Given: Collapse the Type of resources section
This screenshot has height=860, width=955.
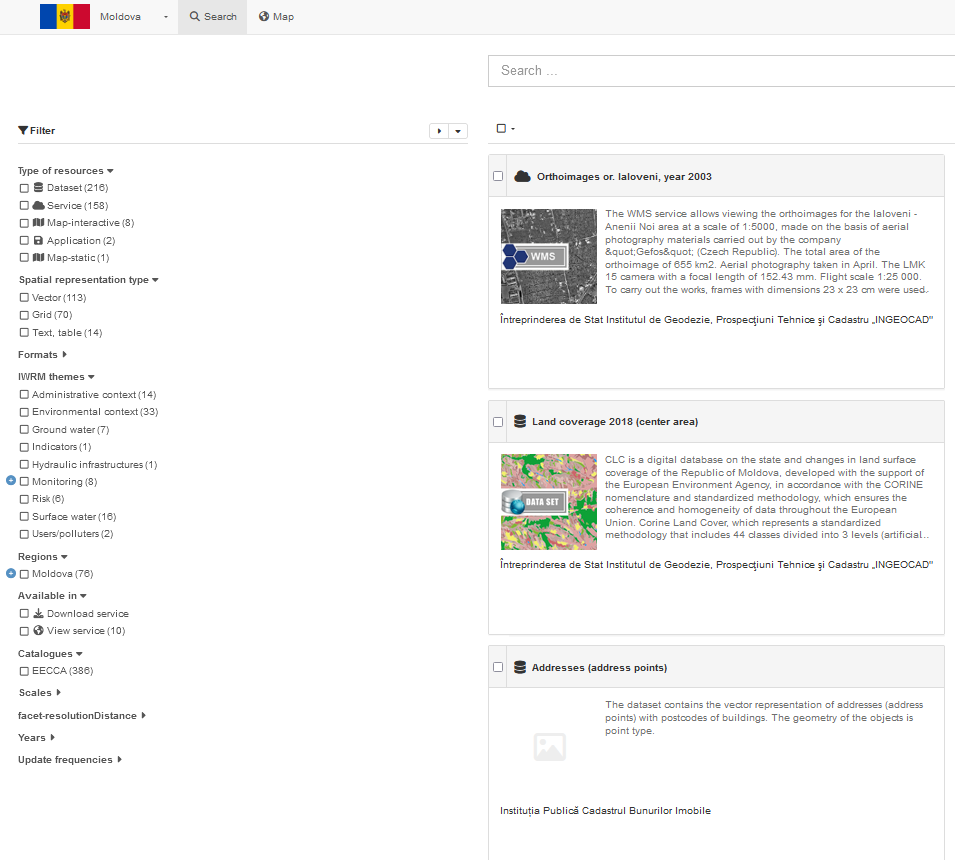Looking at the screenshot, I should (x=65, y=171).
